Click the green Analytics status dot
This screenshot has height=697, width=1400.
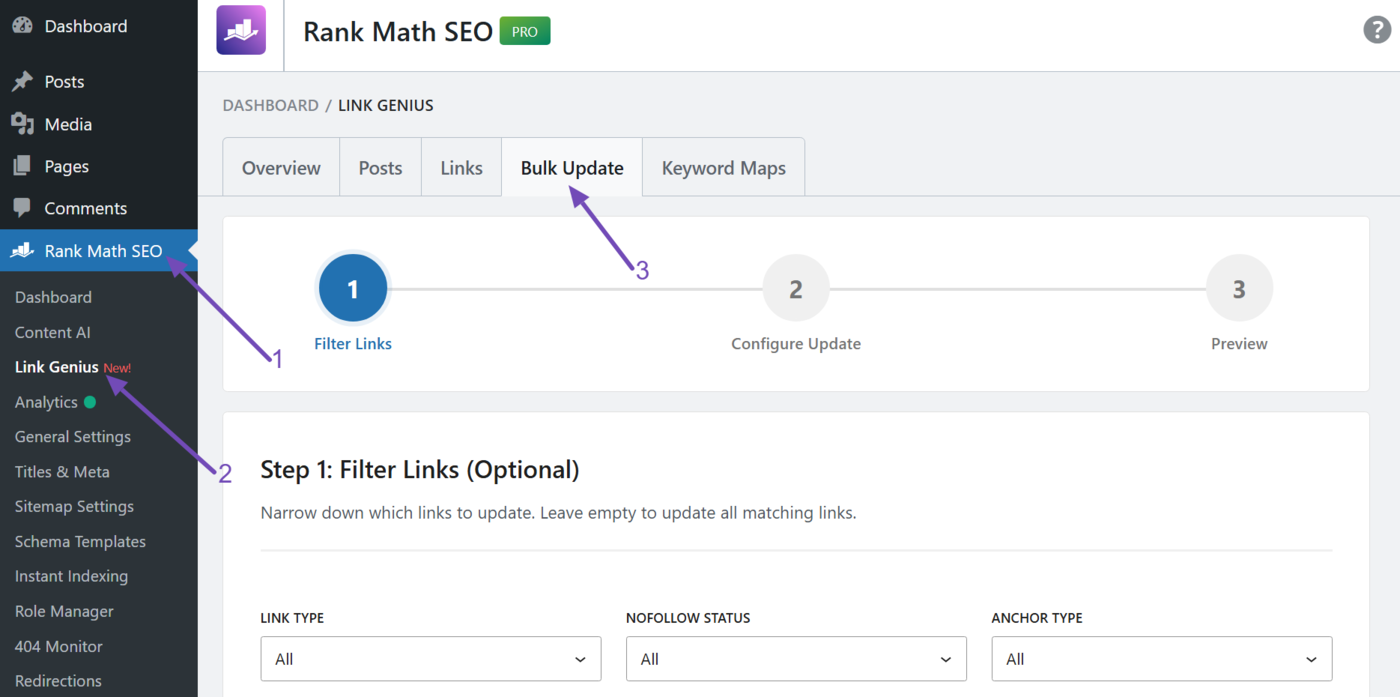[90, 402]
